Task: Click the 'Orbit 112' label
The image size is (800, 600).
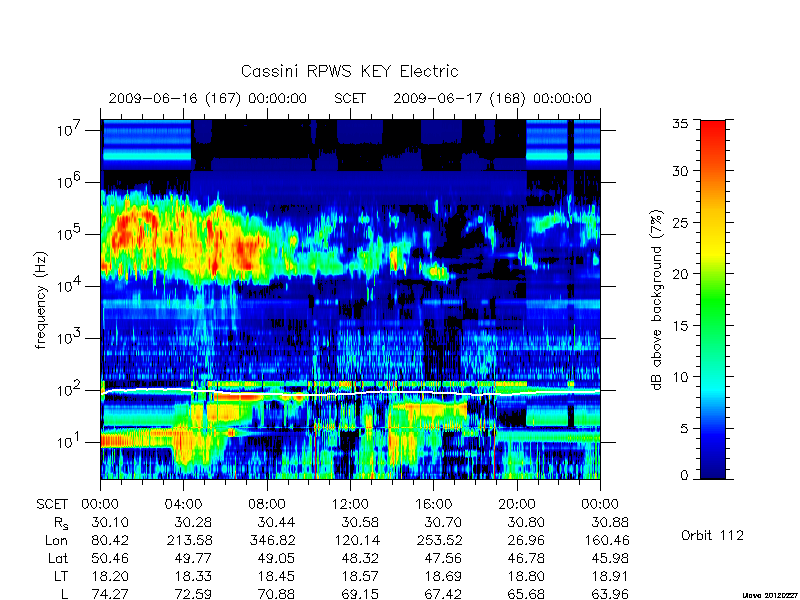Action: [712, 535]
